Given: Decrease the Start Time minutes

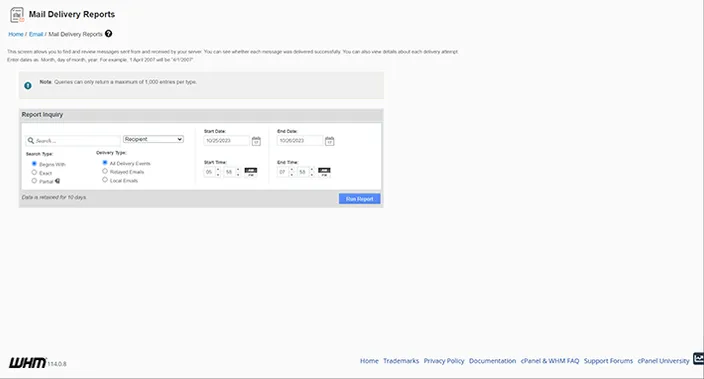Looking at the screenshot, I should 238,175.
